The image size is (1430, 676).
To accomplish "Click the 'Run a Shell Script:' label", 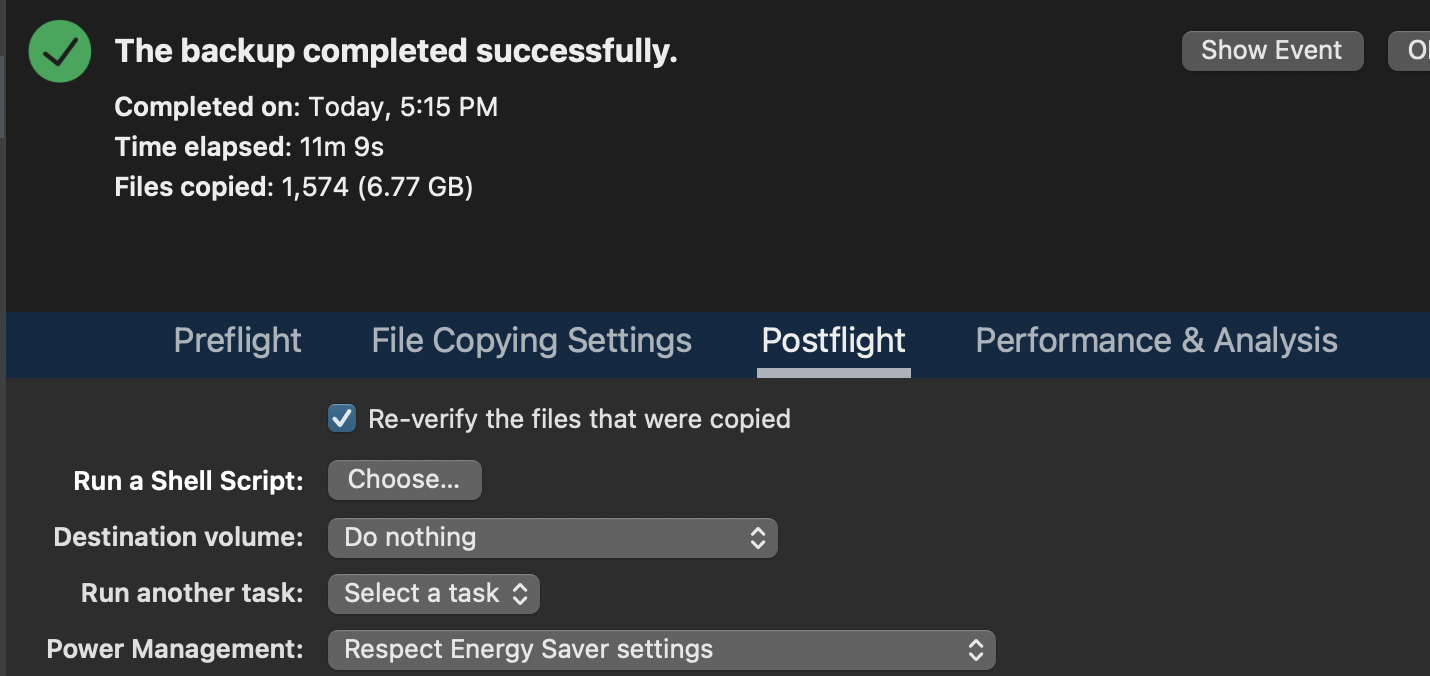I will (188, 481).
